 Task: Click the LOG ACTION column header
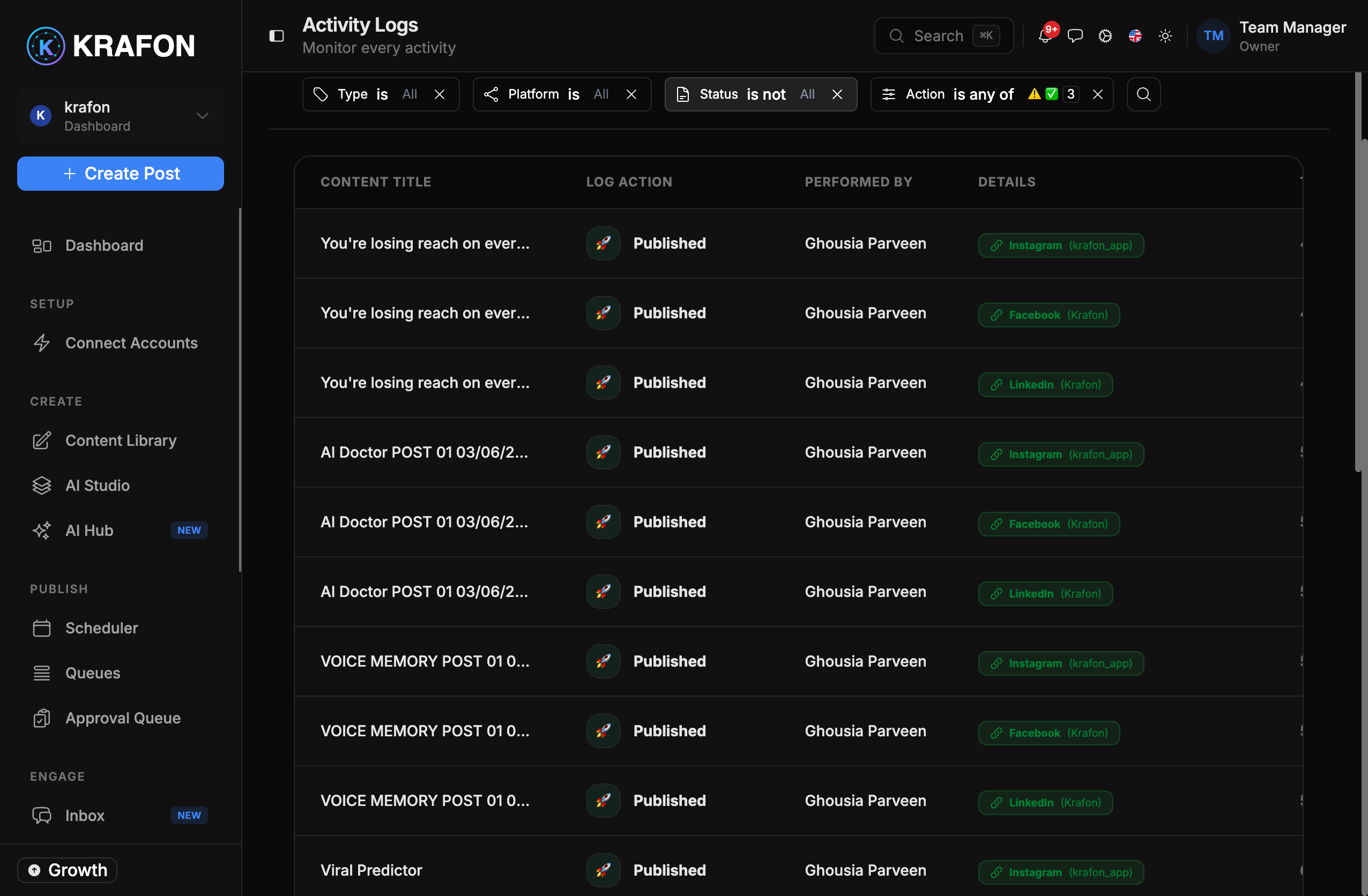click(x=629, y=182)
